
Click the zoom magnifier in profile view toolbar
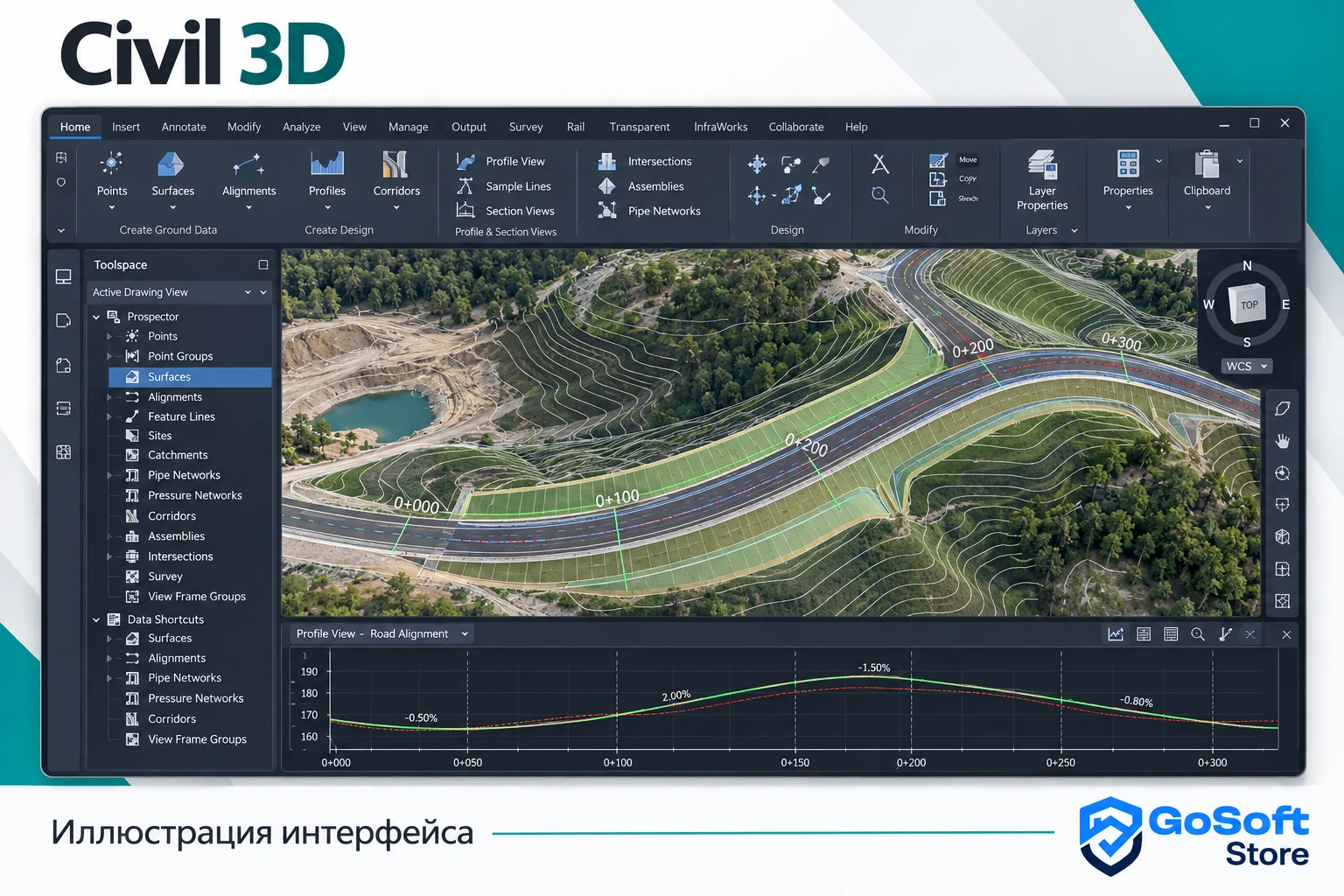tap(1198, 634)
